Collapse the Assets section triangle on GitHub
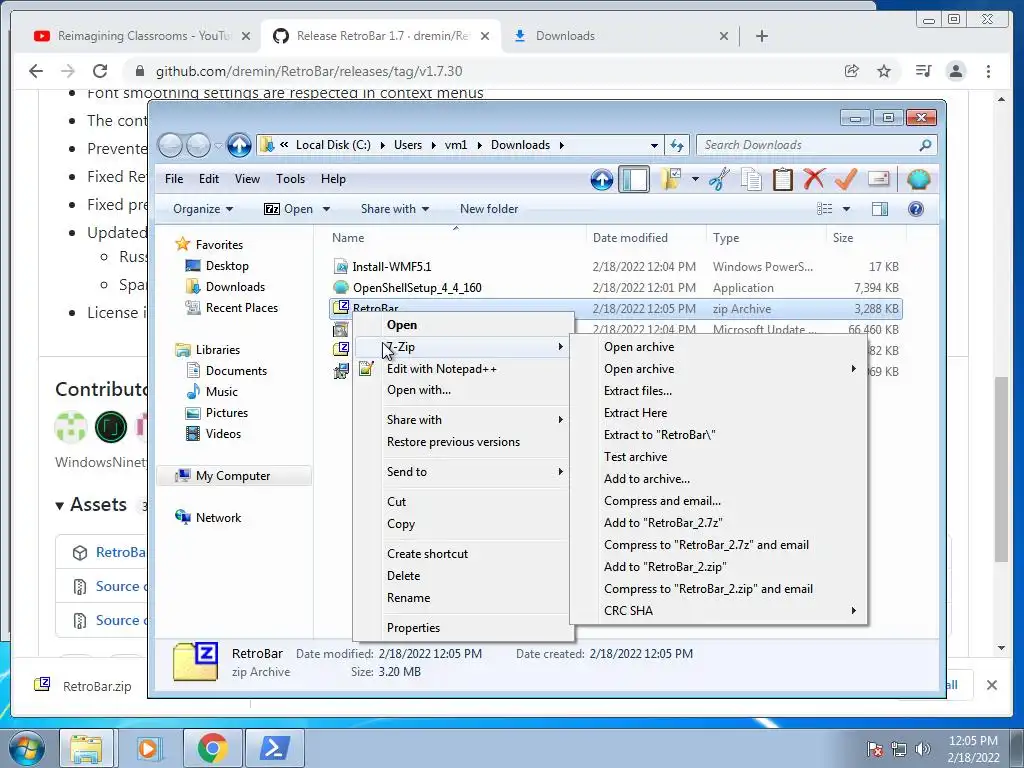Screen dimensions: 1024x768 click(59, 505)
